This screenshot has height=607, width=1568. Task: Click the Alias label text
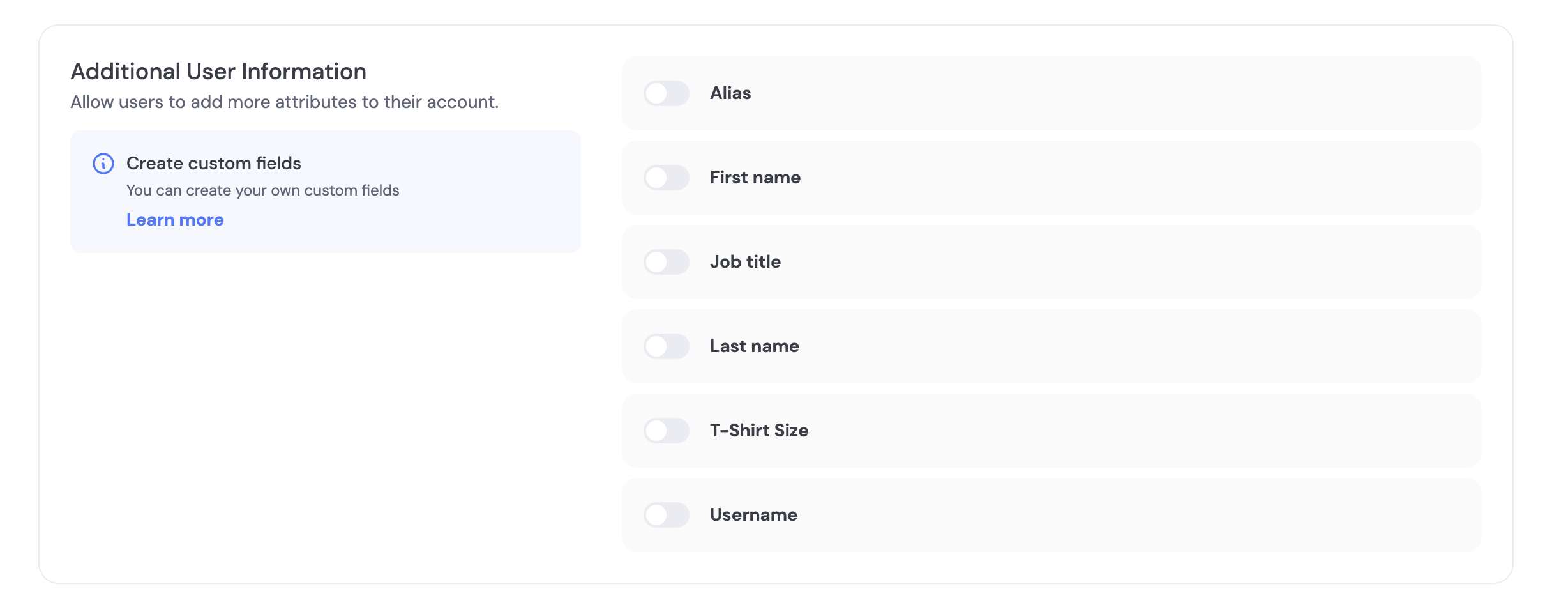(730, 93)
